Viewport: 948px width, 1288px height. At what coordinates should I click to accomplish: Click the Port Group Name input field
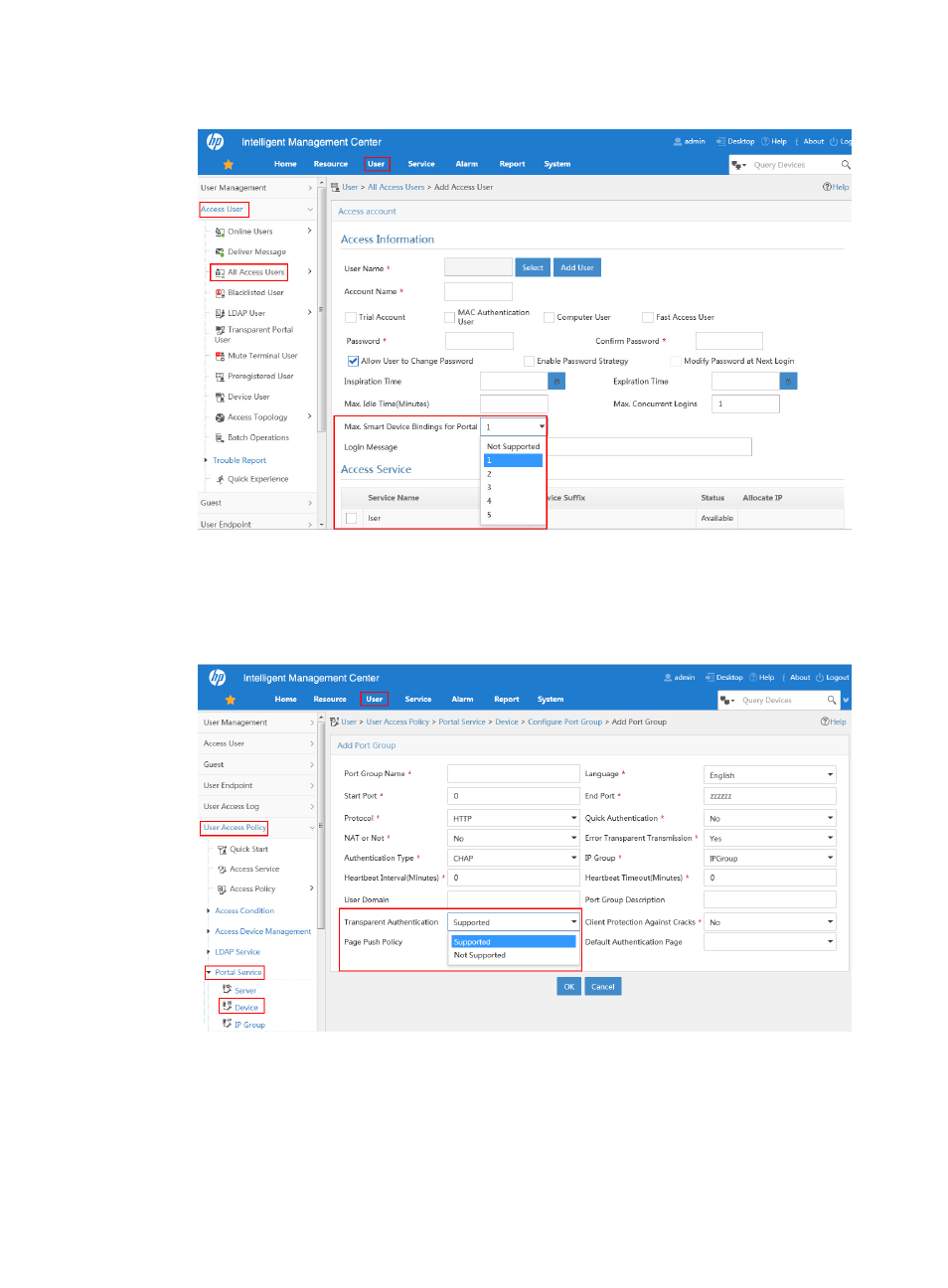[513, 774]
